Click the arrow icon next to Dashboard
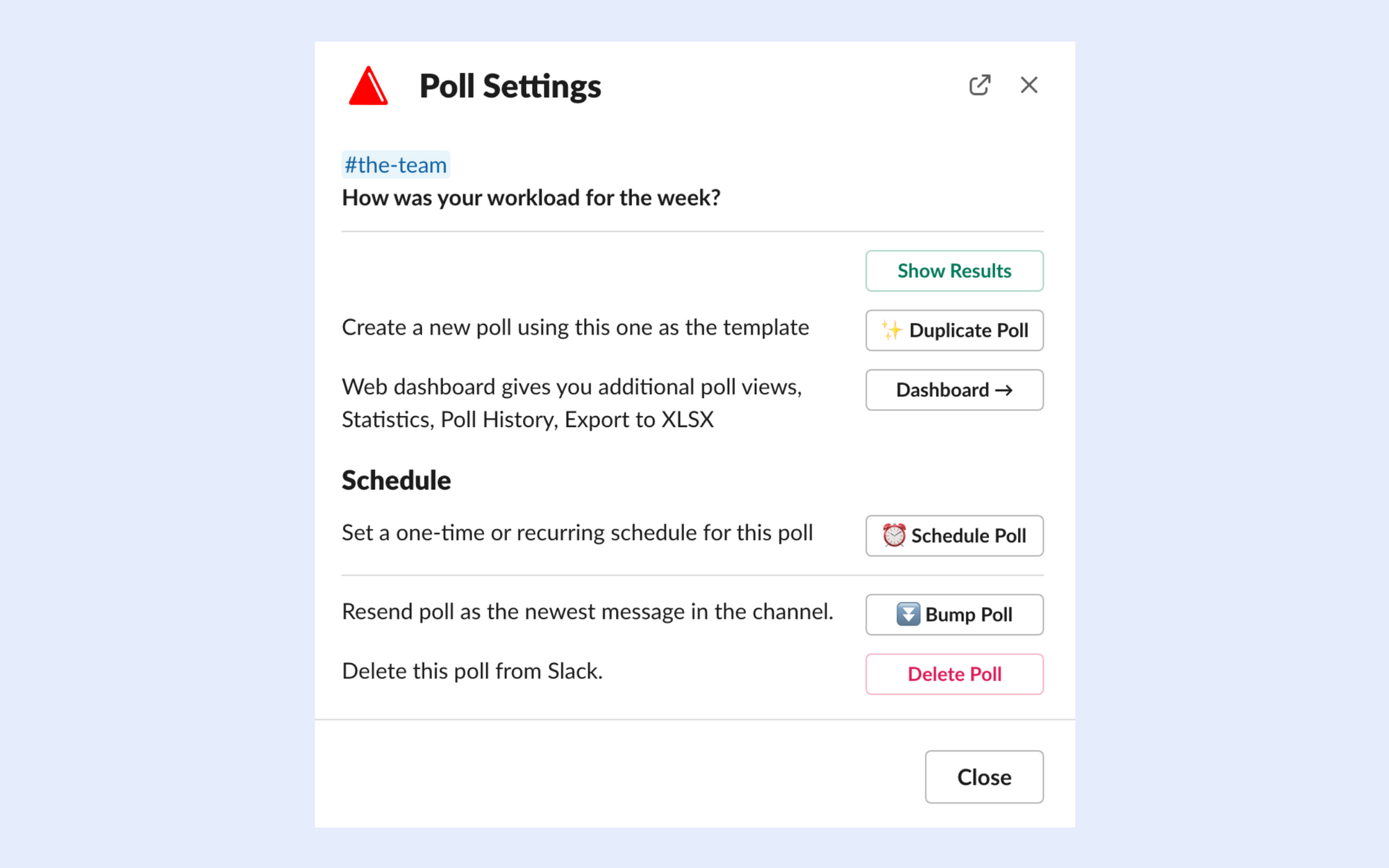The width and height of the screenshot is (1389, 868). 1004,390
